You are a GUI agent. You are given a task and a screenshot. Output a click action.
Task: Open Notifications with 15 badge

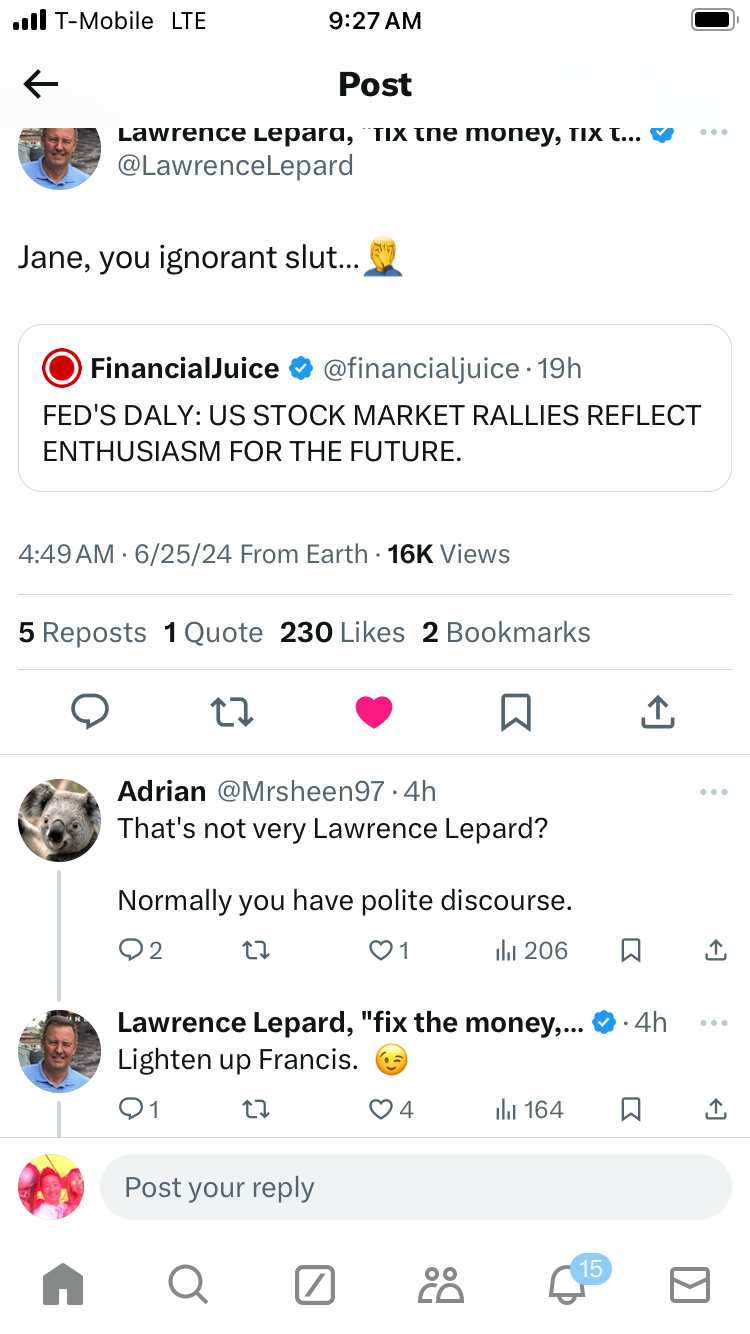point(568,1284)
